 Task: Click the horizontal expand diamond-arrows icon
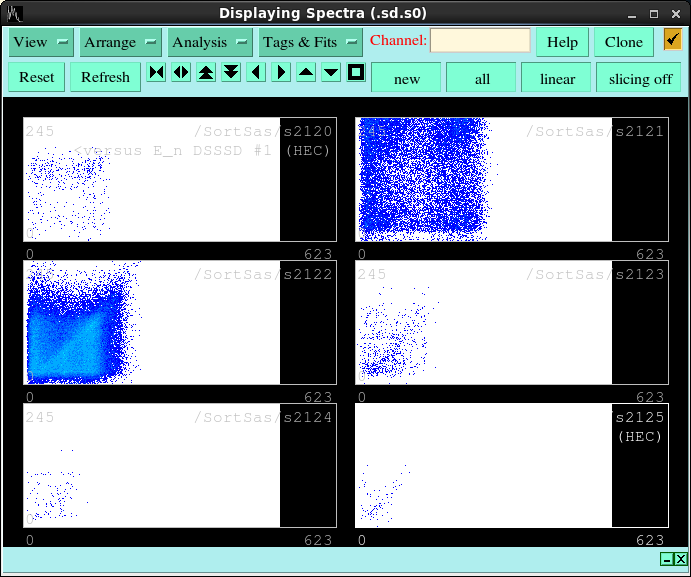[181, 73]
